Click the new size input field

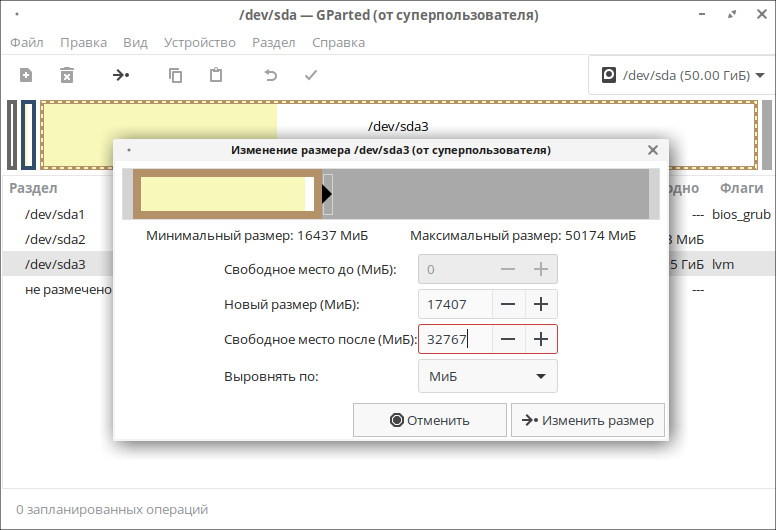pyautogui.click(x=455, y=304)
